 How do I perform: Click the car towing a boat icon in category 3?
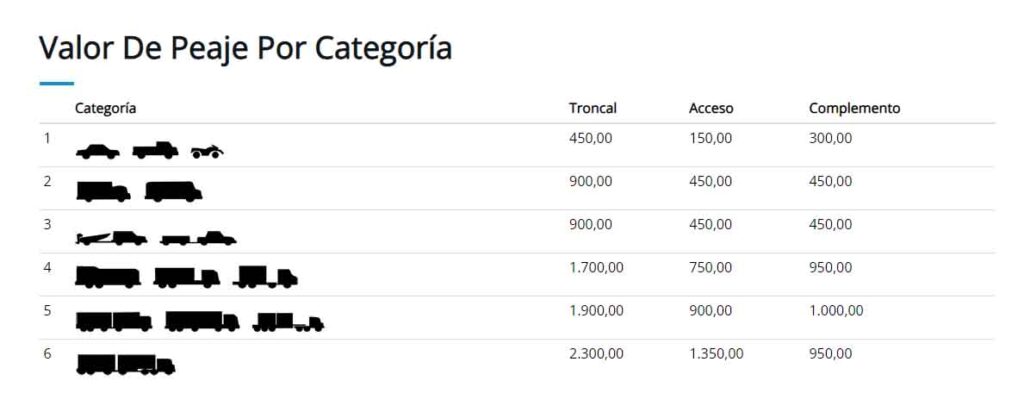click(x=112, y=238)
